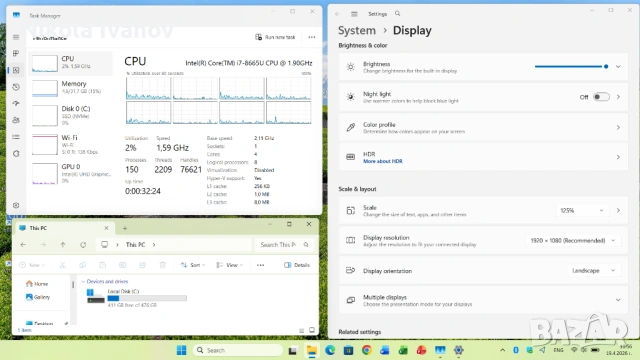Select CPU performance graph entry

pos(70,63)
